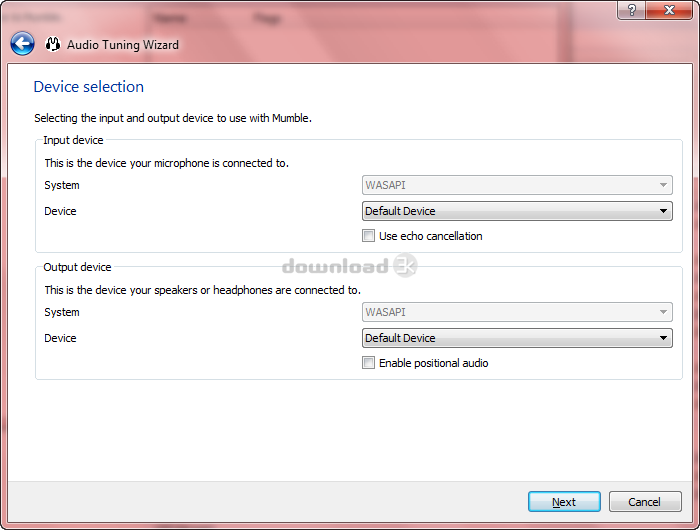Click the Mumble icon beside Audio Tuning Wizard
The width and height of the screenshot is (700, 530).
[53, 44]
